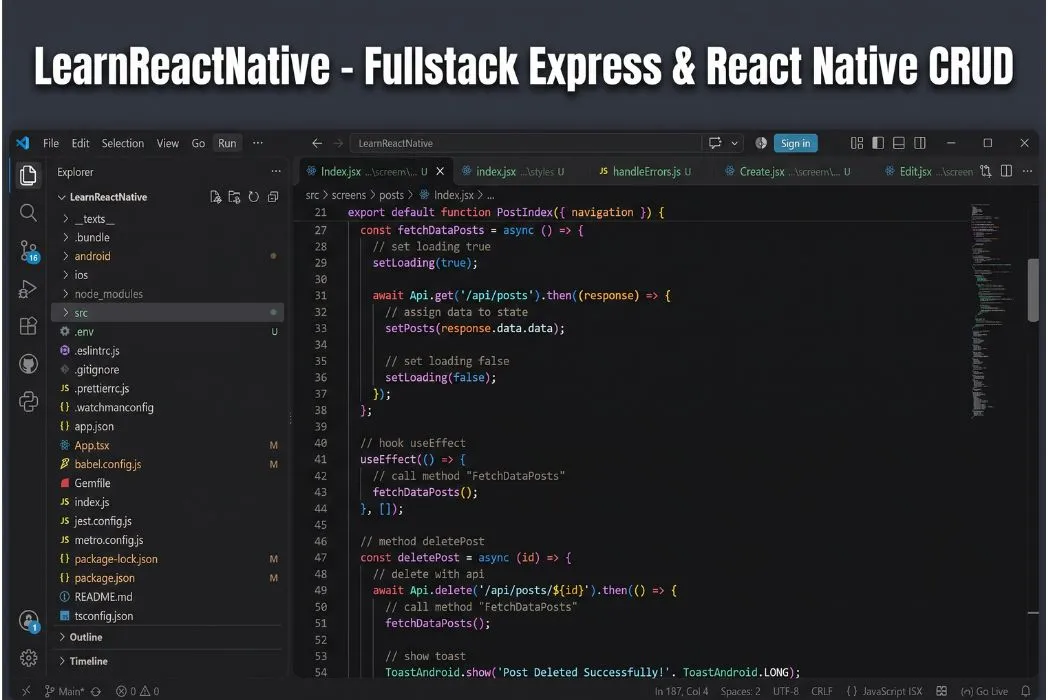This screenshot has height=700, width=1048.
Task: Expand the .bundle folder
Action: [x=168, y=237]
